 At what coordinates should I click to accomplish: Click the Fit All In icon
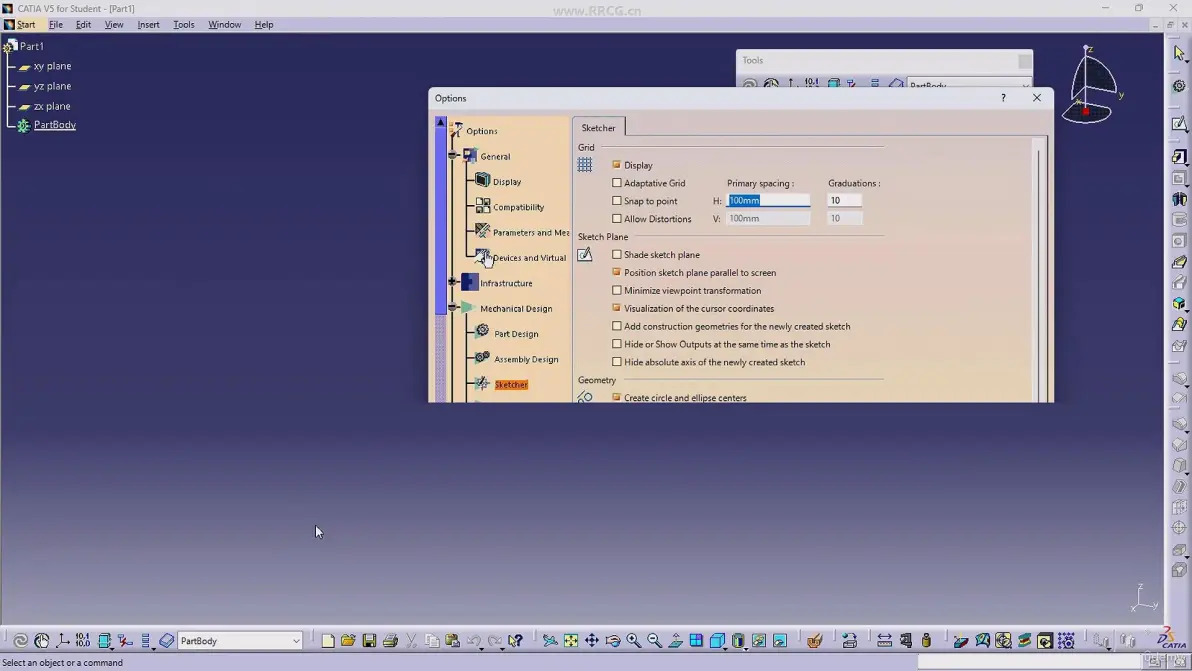pos(571,641)
